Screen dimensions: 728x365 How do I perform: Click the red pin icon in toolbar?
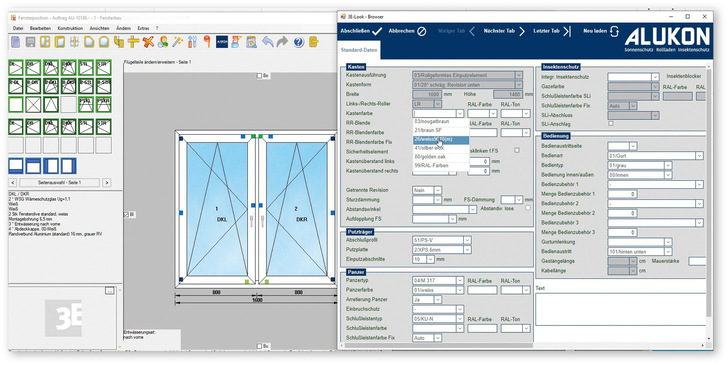(207, 42)
